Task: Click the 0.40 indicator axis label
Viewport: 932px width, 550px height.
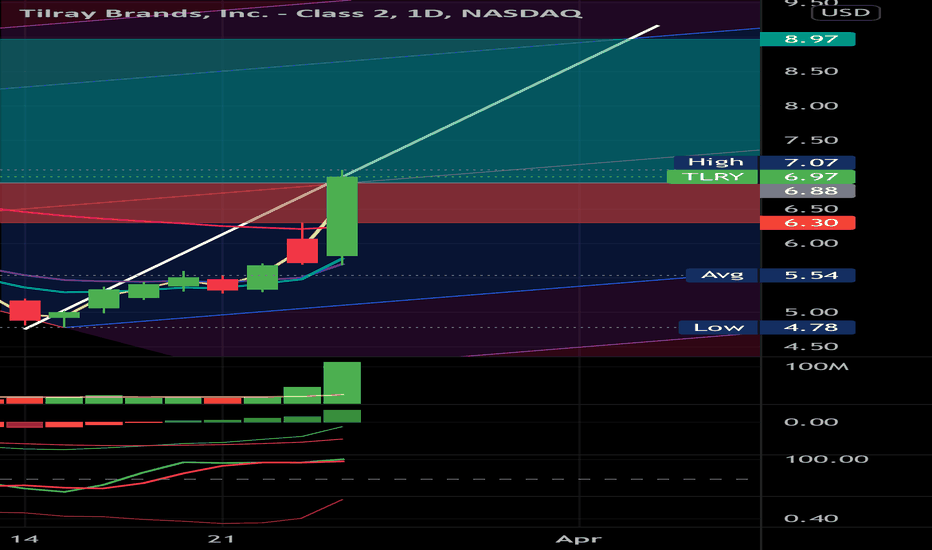Action: [811, 518]
